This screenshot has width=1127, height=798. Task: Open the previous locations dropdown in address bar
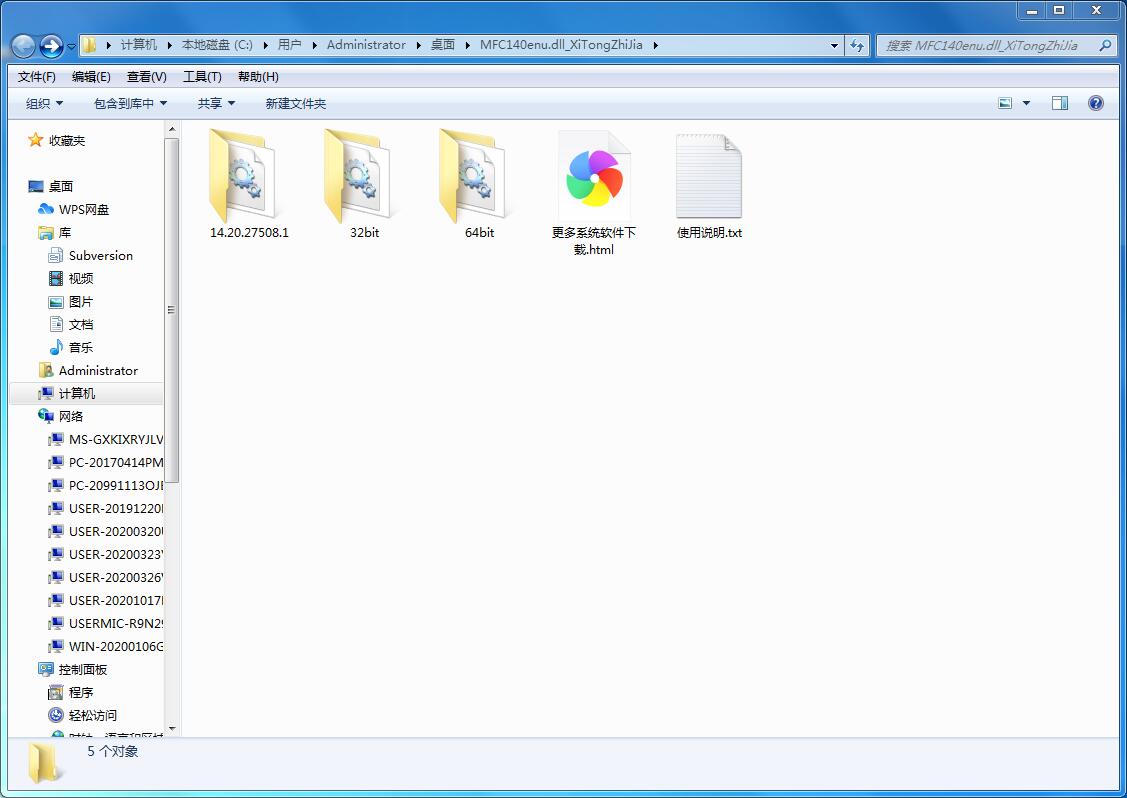click(x=834, y=45)
